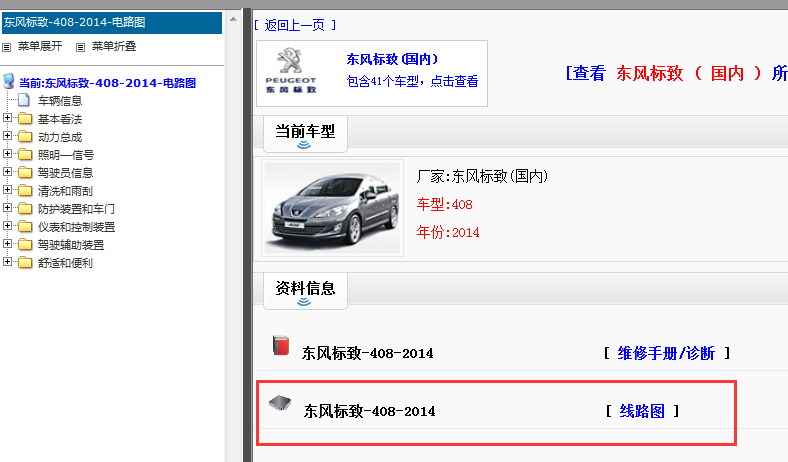
Task: Open the 东风标致(国内) brand link
Action: (x=392, y=59)
